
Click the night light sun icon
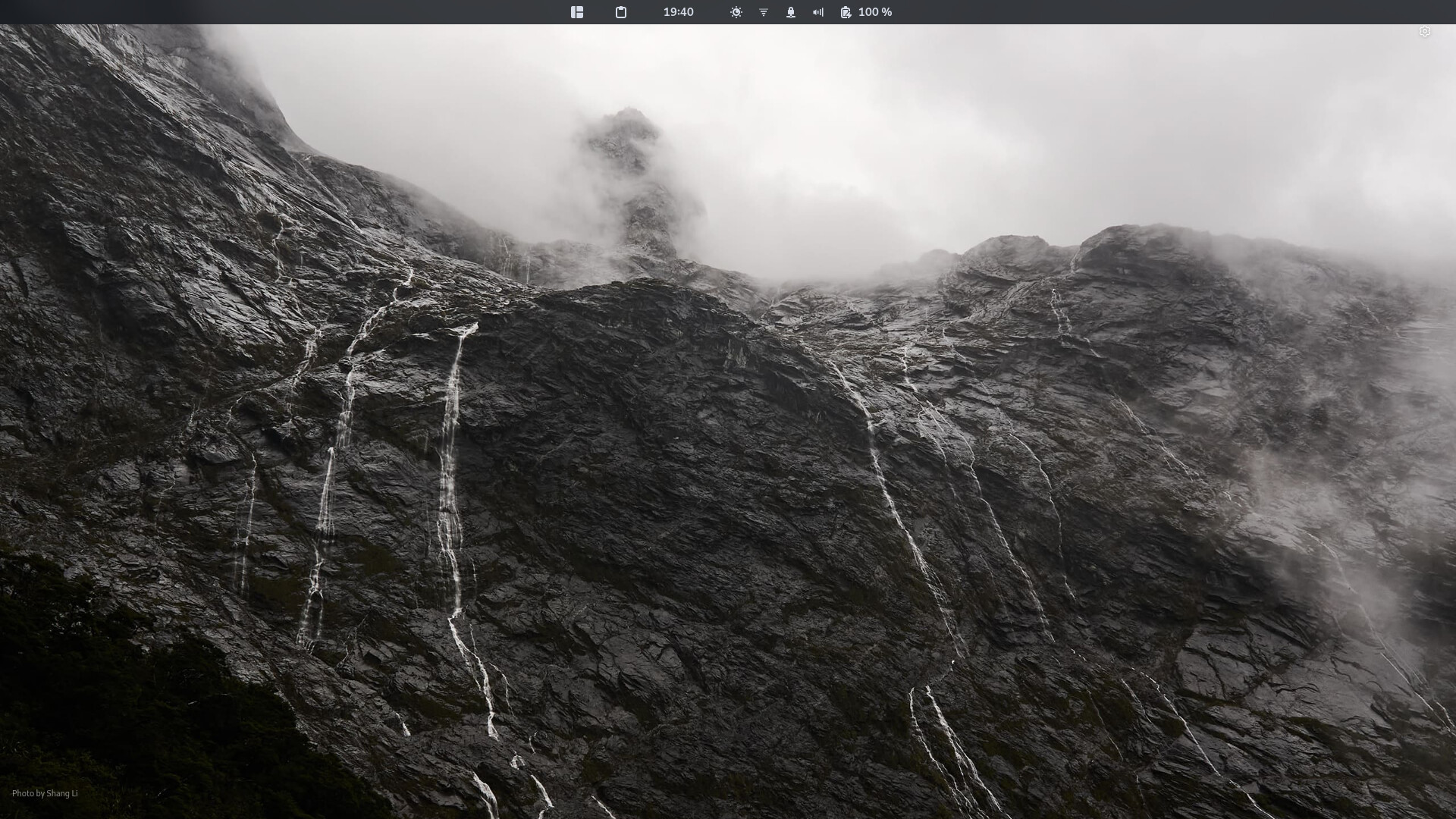tap(736, 12)
